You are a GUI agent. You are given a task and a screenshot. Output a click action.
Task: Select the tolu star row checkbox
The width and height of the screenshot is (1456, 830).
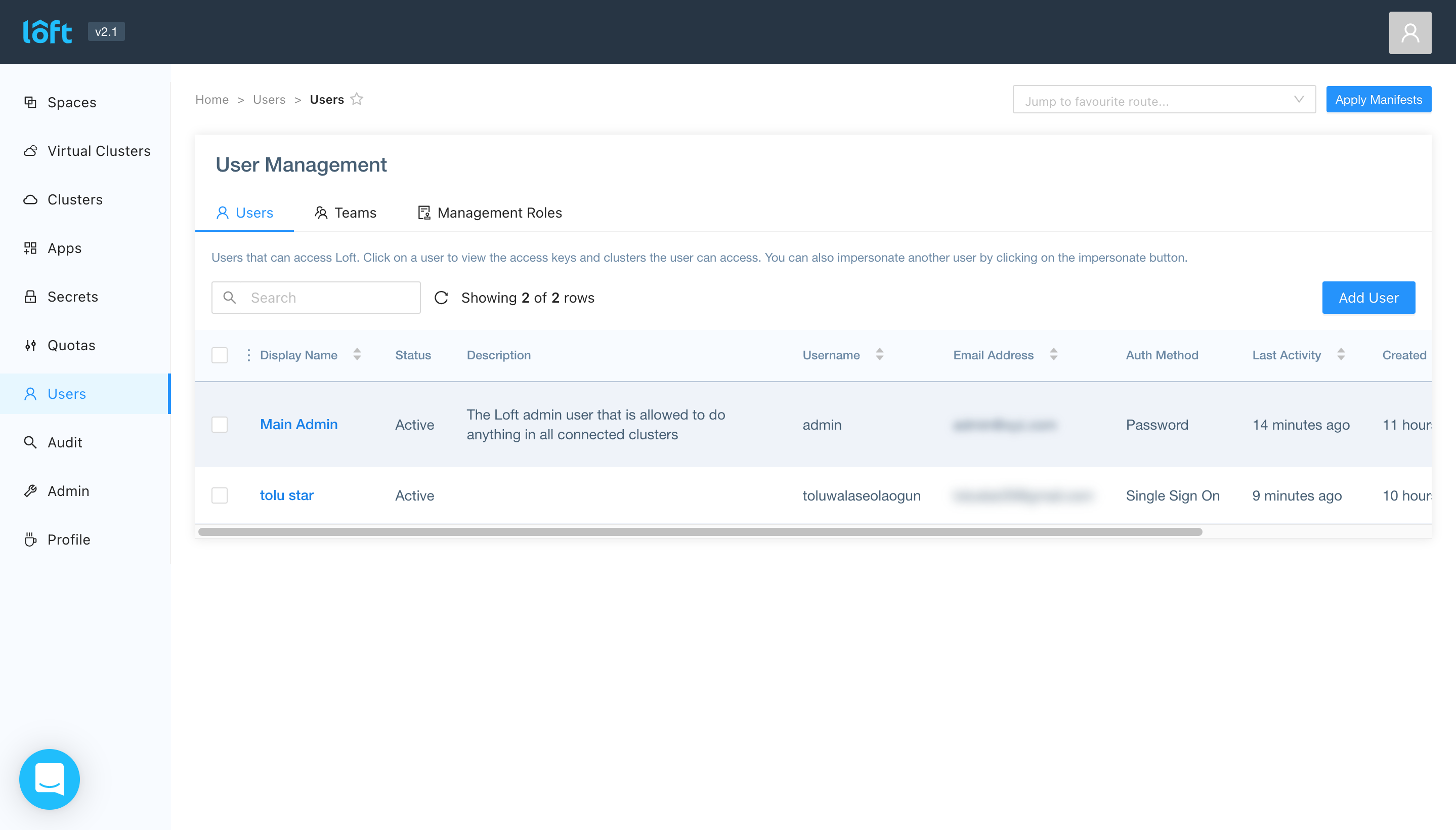(x=220, y=495)
